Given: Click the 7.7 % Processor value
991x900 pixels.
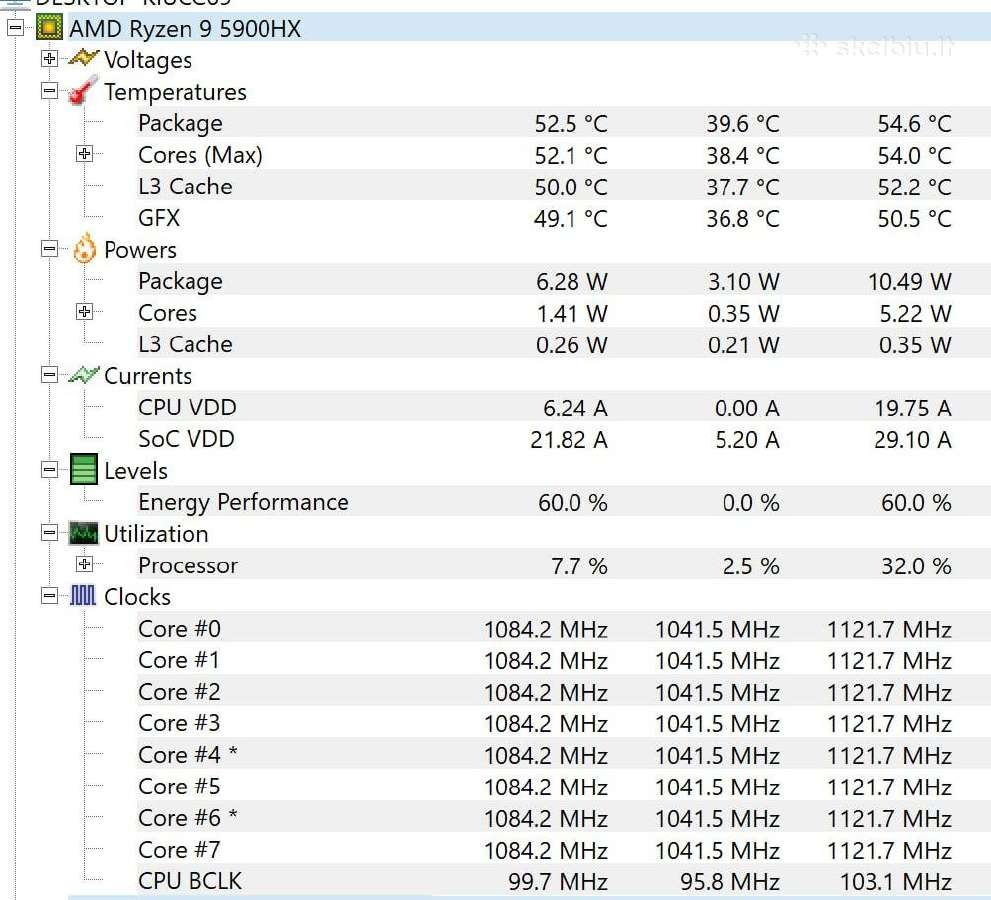Looking at the screenshot, I should click(579, 566).
